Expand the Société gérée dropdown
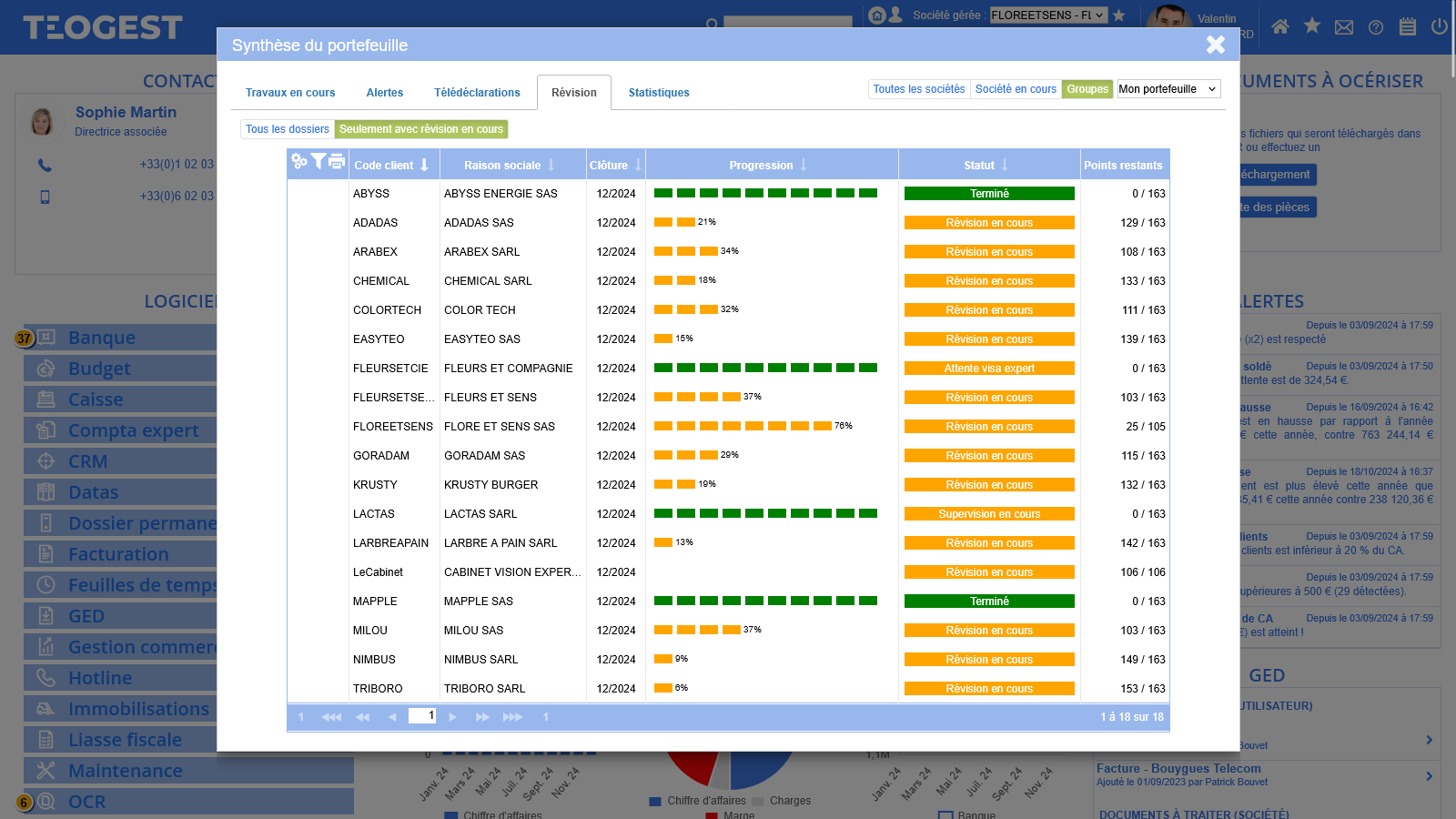The height and width of the screenshot is (819, 1456). [x=1048, y=15]
